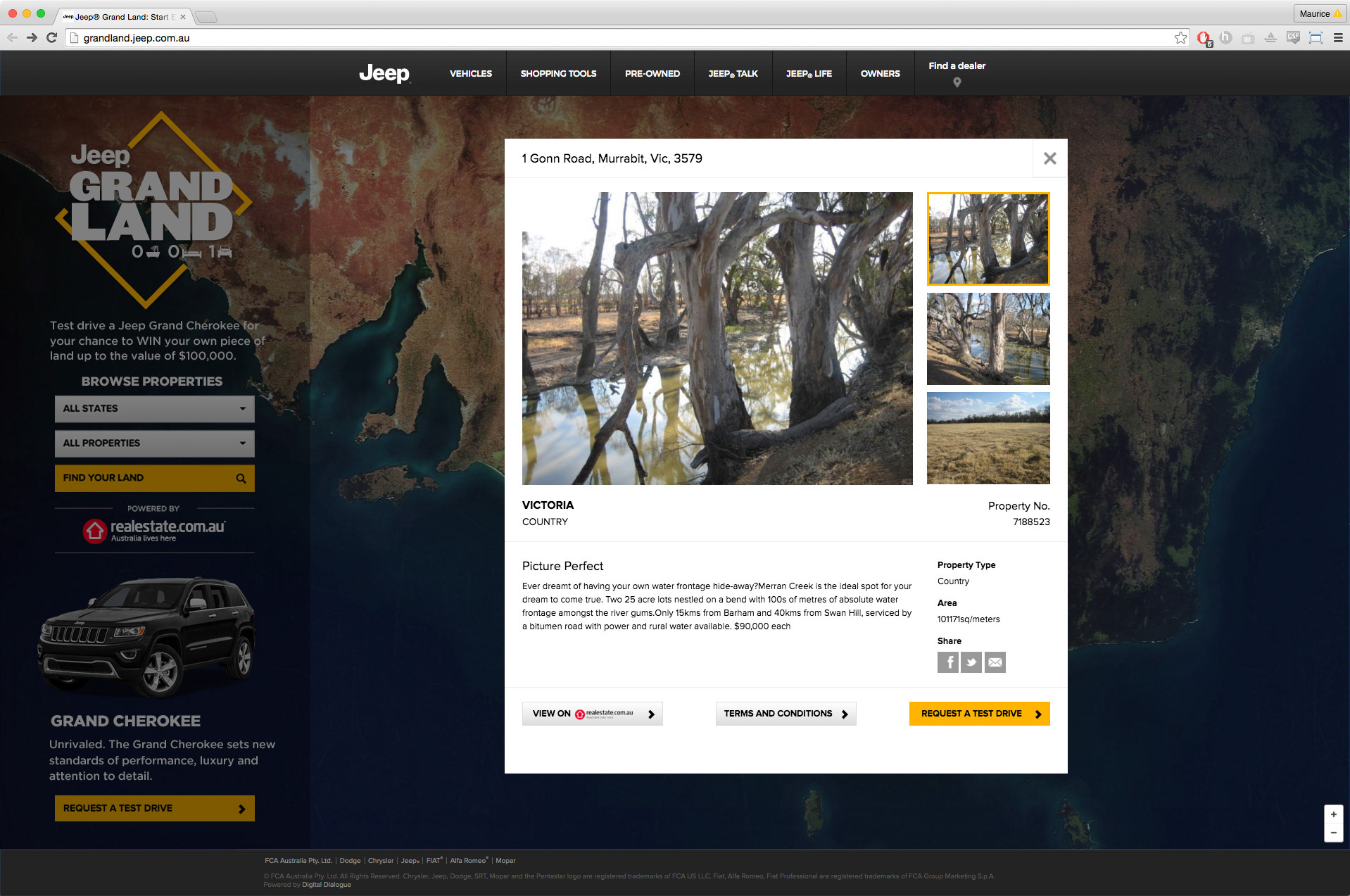Viewport: 1350px width, 896px height.
Task: Reload the page in browser
Action: (51, 38)
